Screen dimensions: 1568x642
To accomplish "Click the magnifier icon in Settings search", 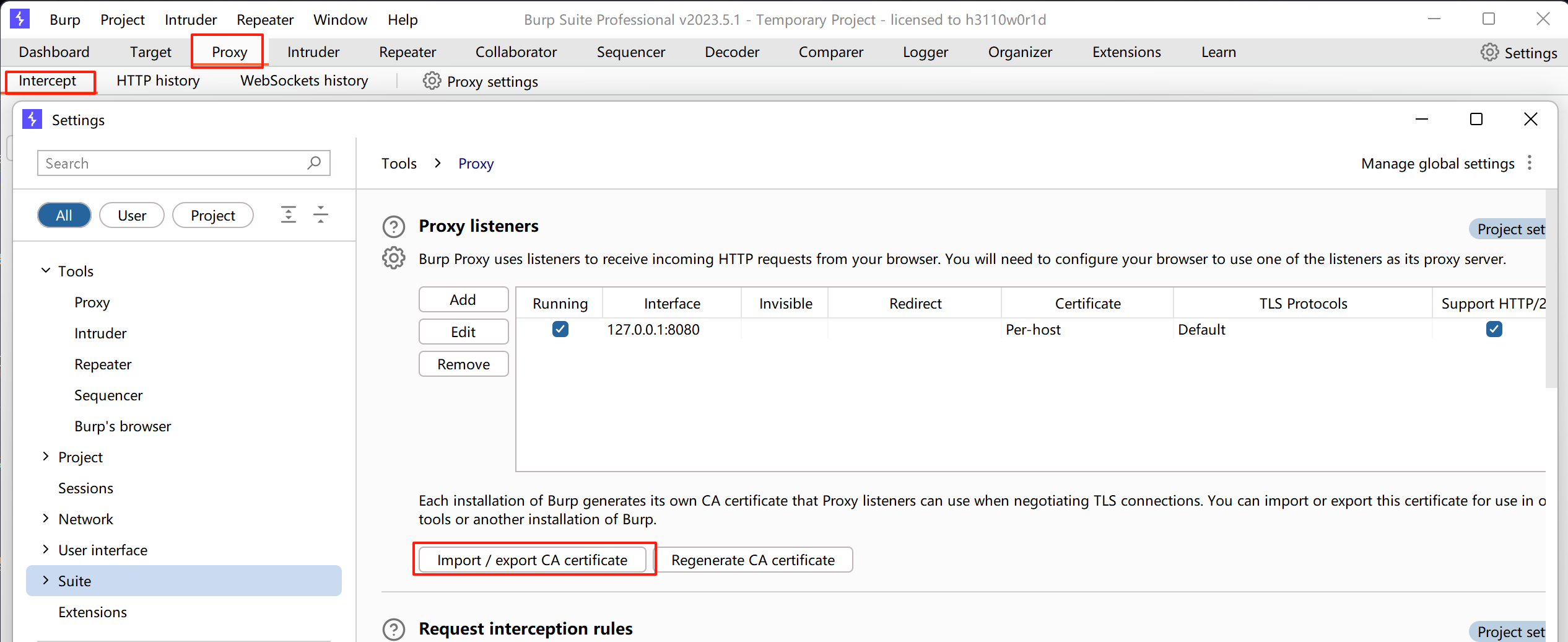I will click(314, 163).
